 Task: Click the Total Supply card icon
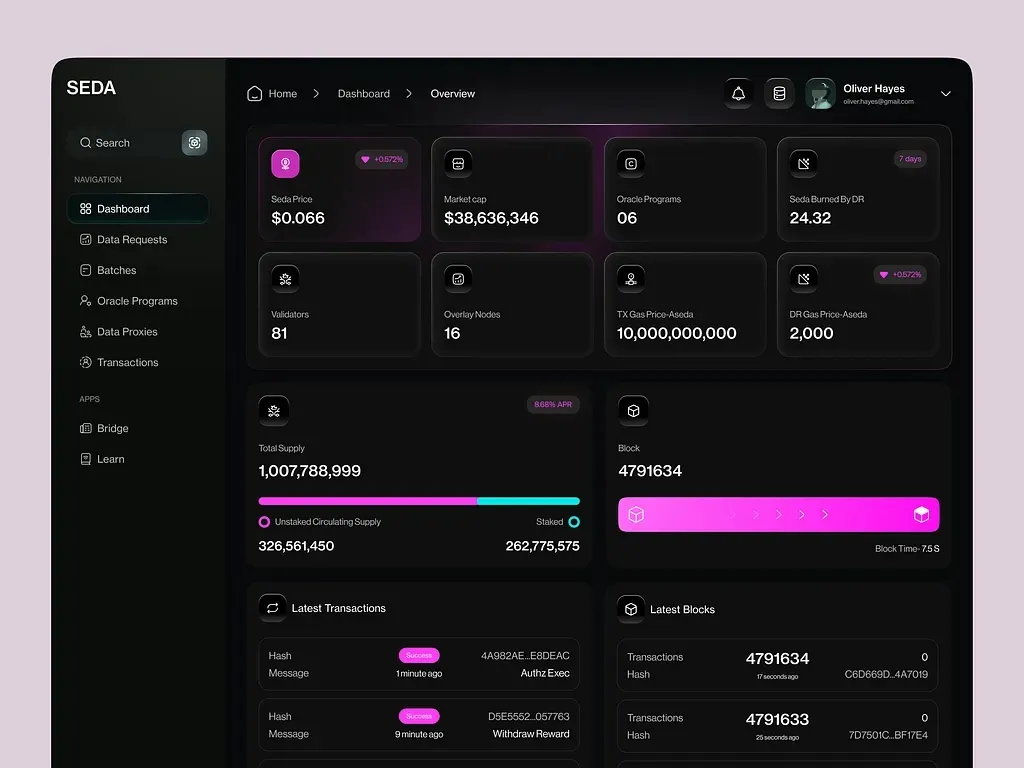point(274,410)
